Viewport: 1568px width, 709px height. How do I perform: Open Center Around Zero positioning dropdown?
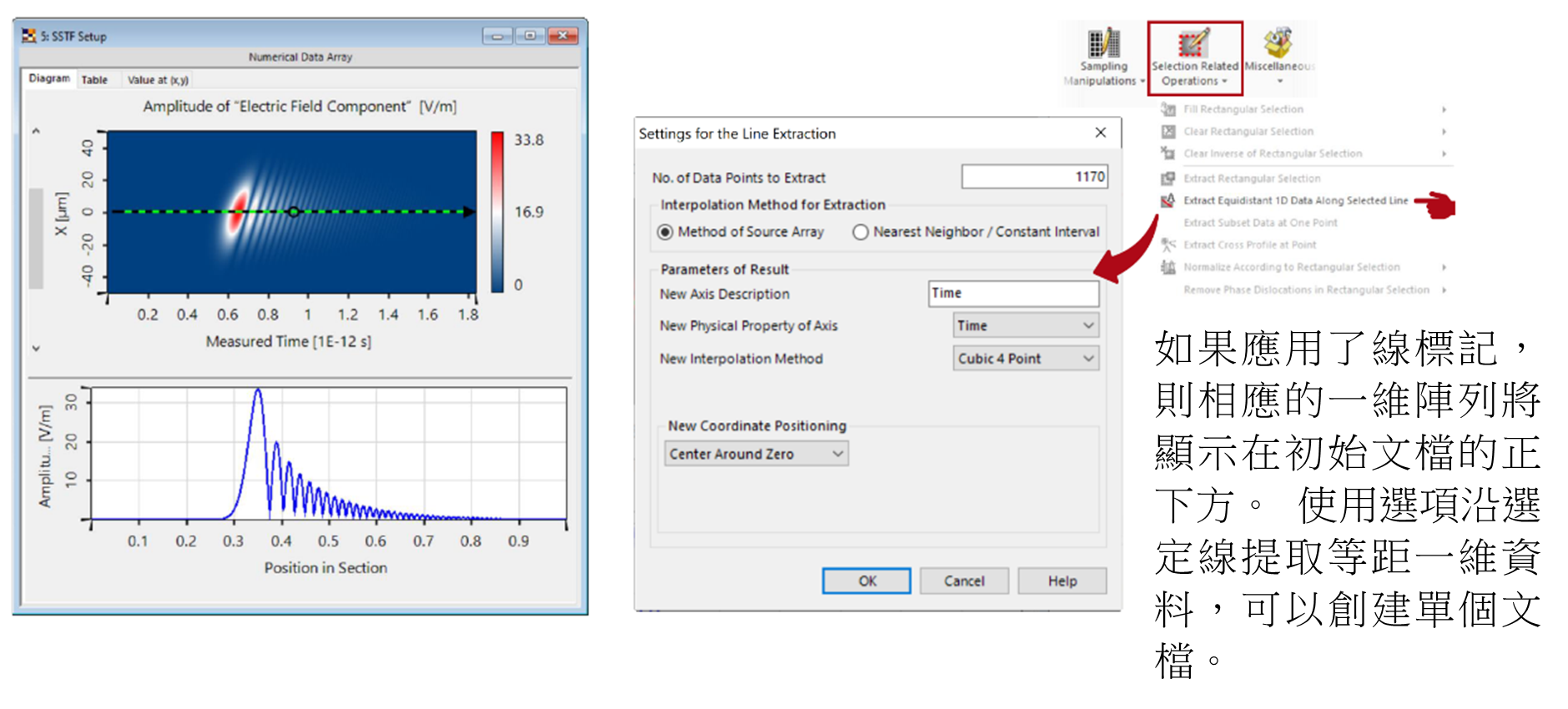pyautogui.click(x=757, y=454)
